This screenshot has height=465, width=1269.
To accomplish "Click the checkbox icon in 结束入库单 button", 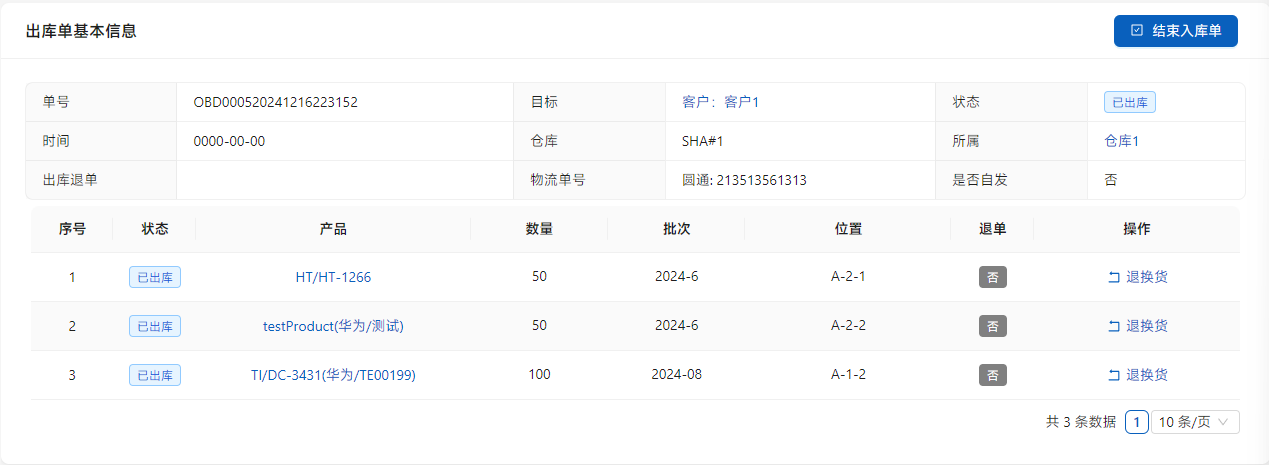I will (x=1137, y=31).
